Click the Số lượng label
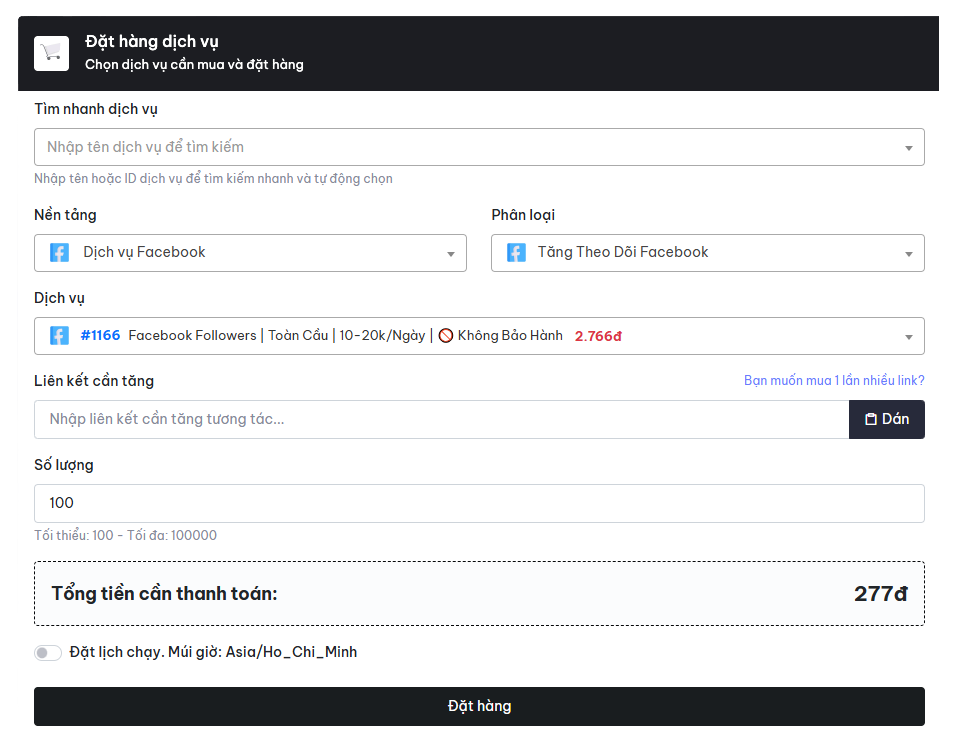The width and height of the screenshot is (964, 729). click(x=64, y=465)
